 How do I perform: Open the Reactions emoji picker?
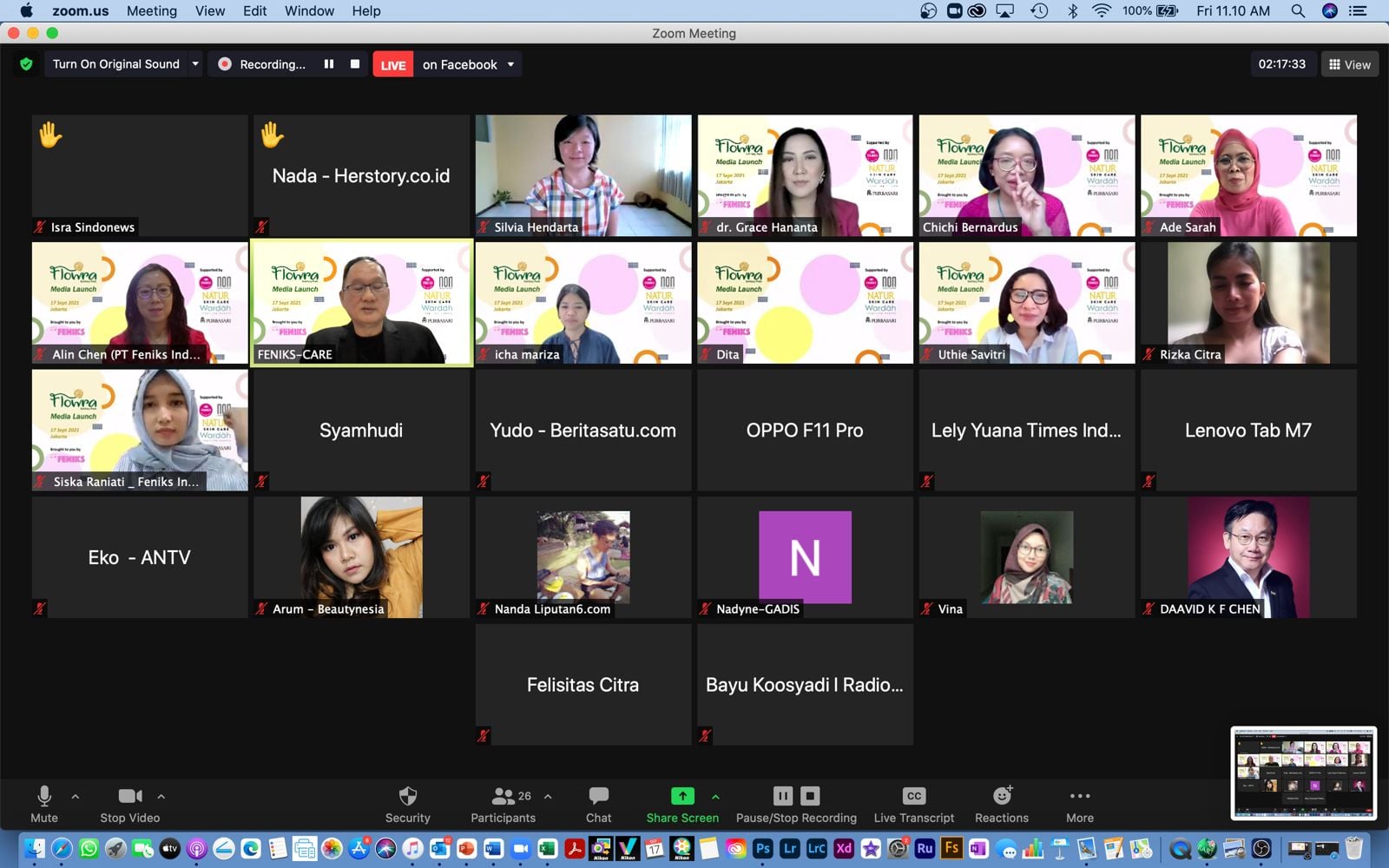(1002, 797)
